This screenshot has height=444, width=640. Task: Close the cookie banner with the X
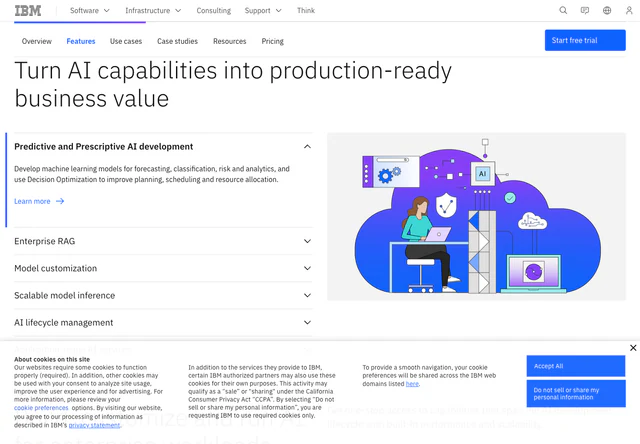[x=633, y=348]
